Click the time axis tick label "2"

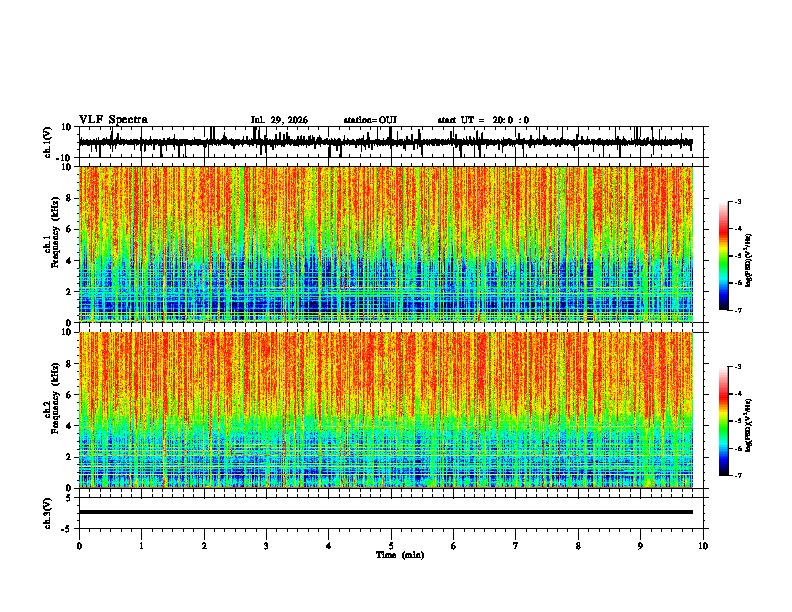pos(204,546)
